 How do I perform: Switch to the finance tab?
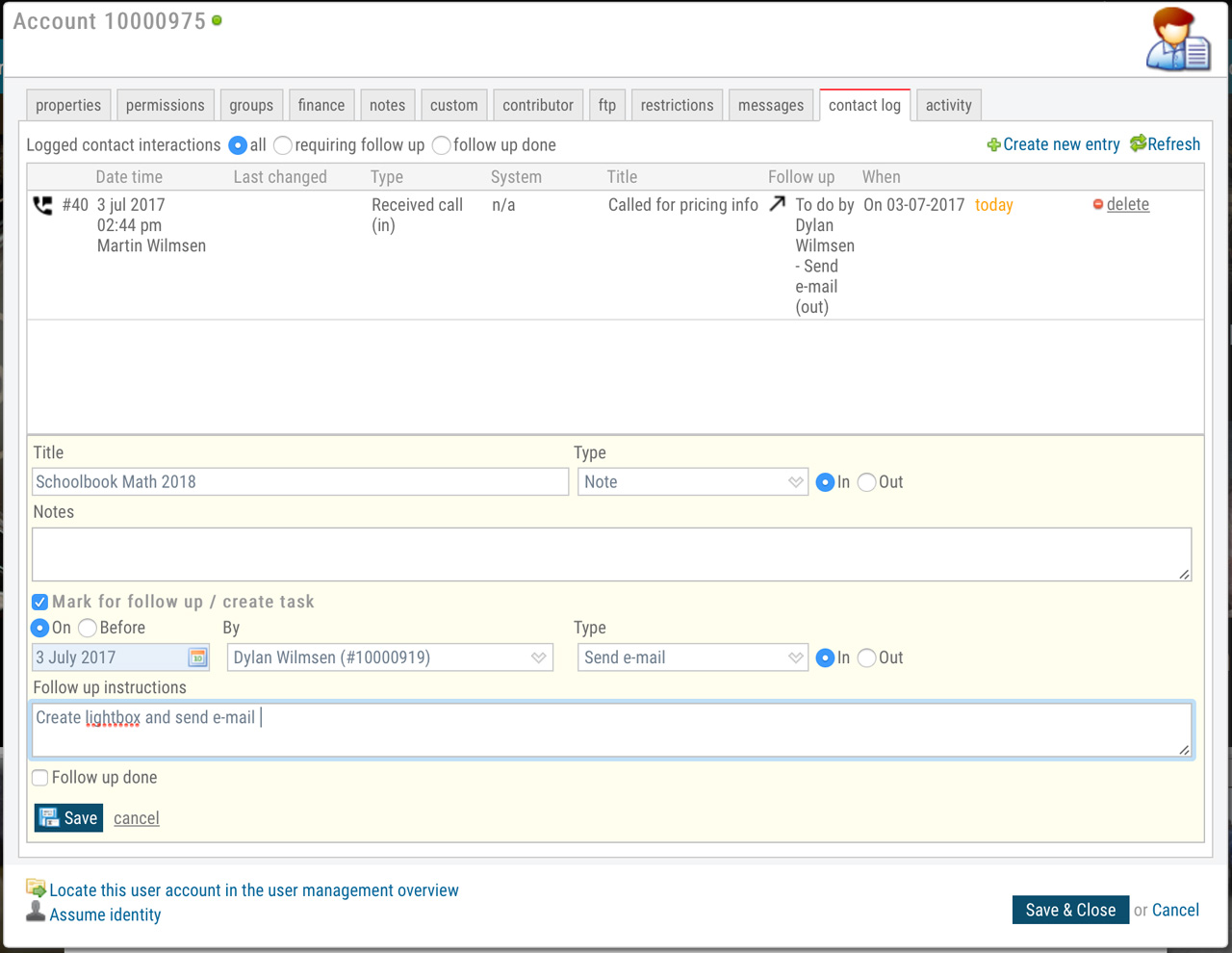(321, 105)
